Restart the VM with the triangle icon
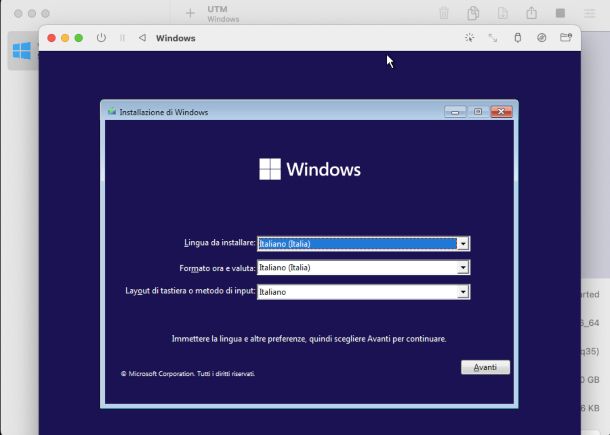This screenshot has height=435, width=610. pos(142,38)
